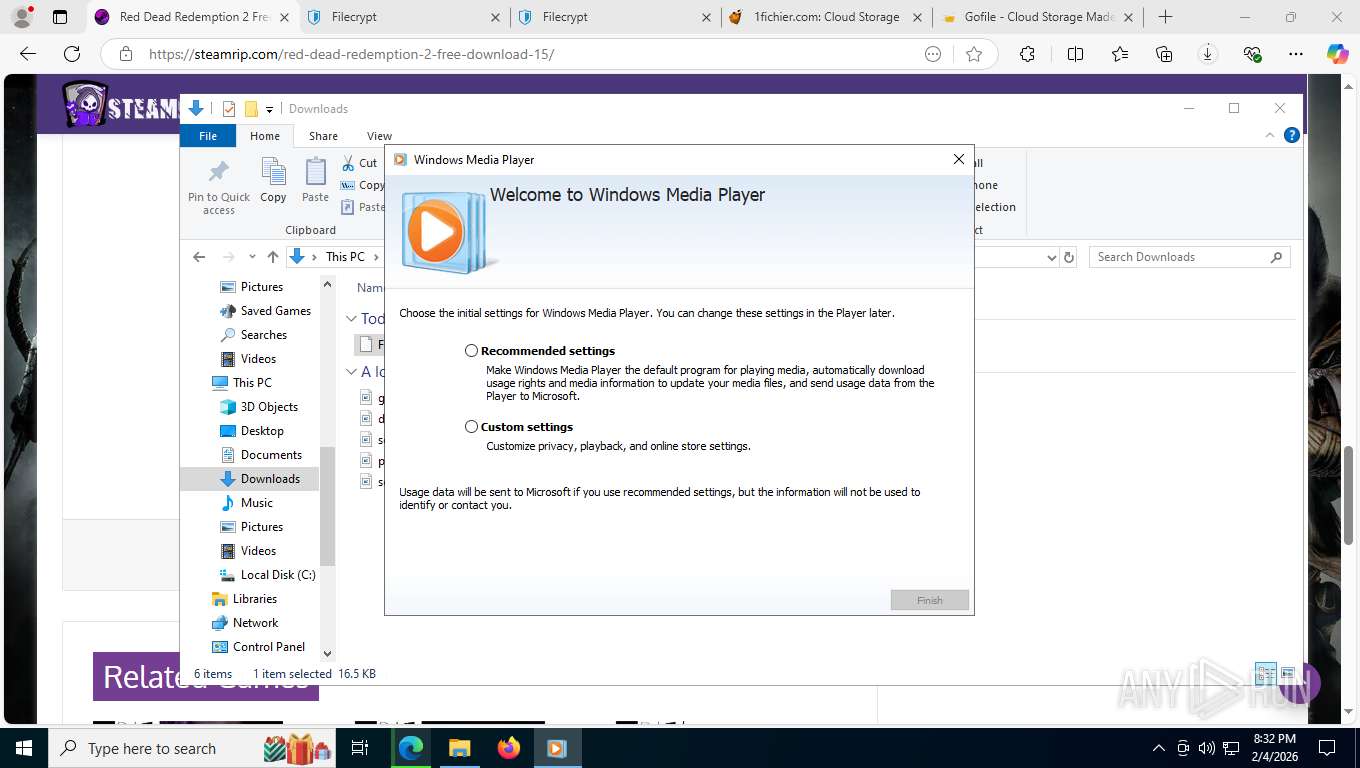Open the Quick Access Toolbar customize dropdown
1360x768 pixels.
pos(269,109)
